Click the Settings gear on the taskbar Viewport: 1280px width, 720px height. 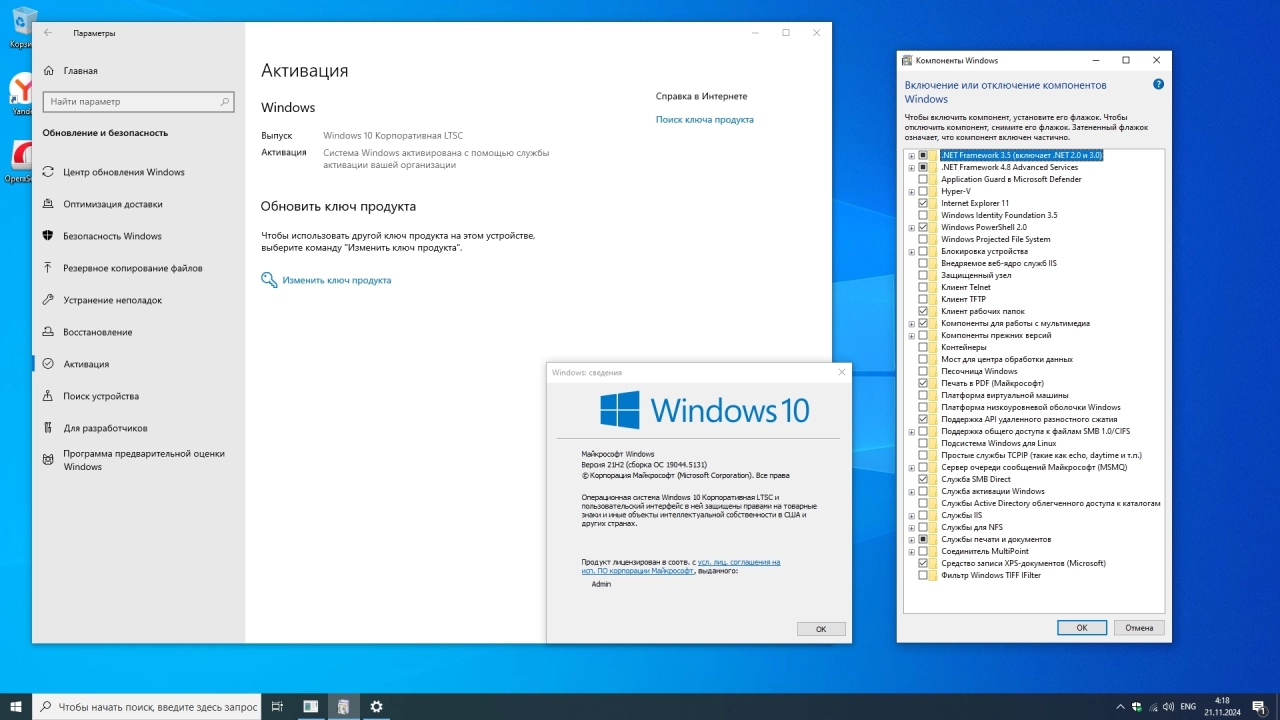376,706
